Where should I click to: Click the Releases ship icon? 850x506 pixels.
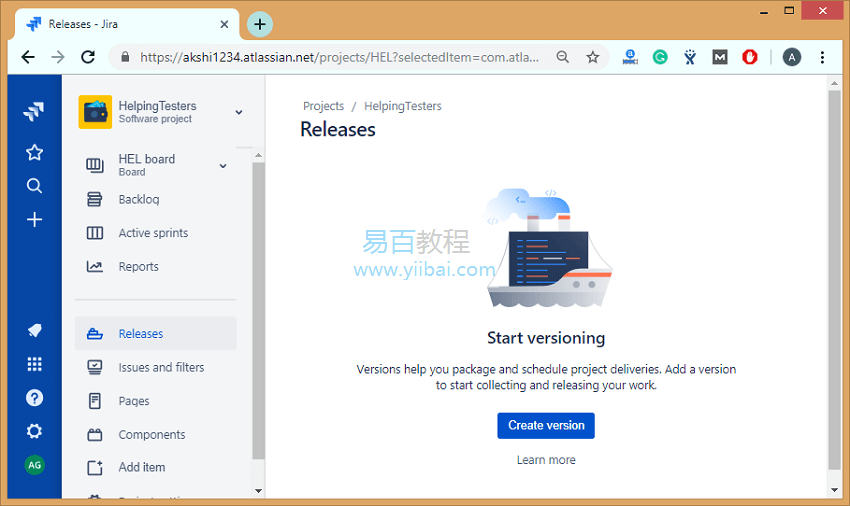pyautogui.click(x=95, y=334)
